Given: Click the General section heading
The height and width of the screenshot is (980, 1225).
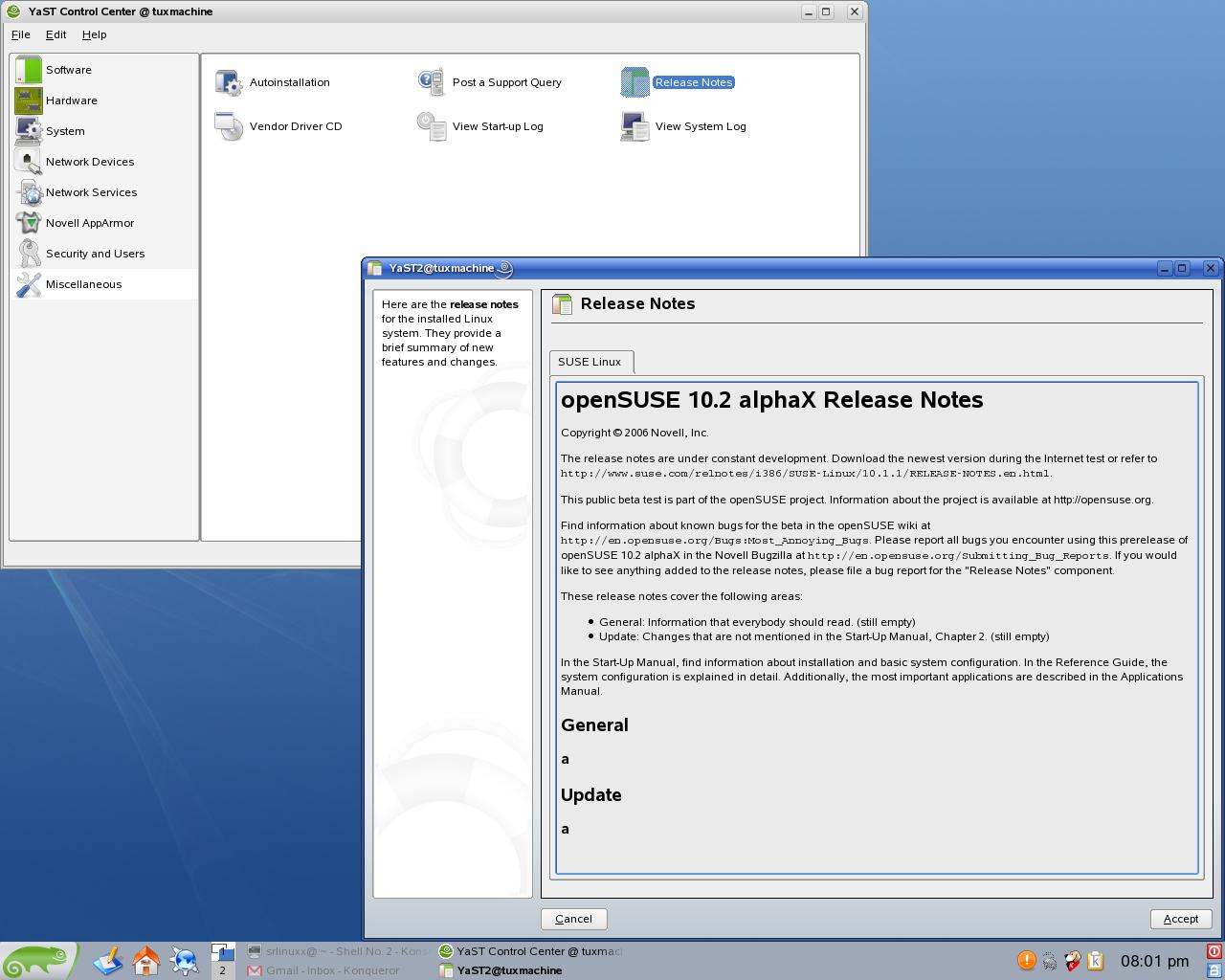Looking at the screenshot, I should pos(594,725).
